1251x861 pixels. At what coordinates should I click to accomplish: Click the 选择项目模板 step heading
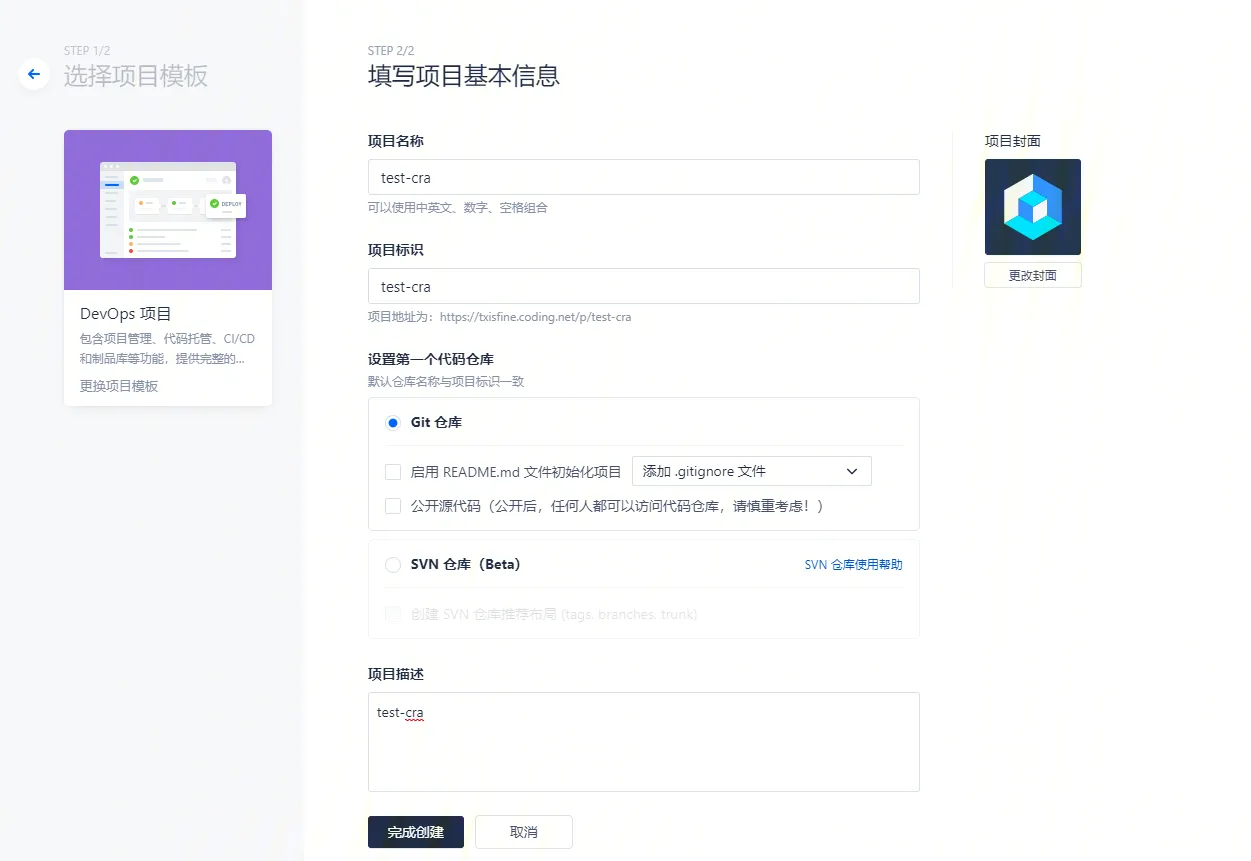point(136,76)
